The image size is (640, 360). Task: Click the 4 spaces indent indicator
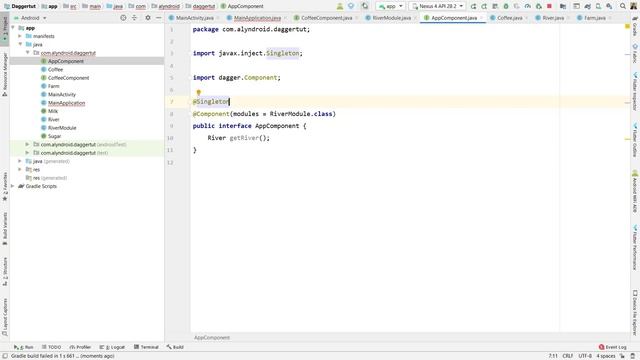(606, 356)
